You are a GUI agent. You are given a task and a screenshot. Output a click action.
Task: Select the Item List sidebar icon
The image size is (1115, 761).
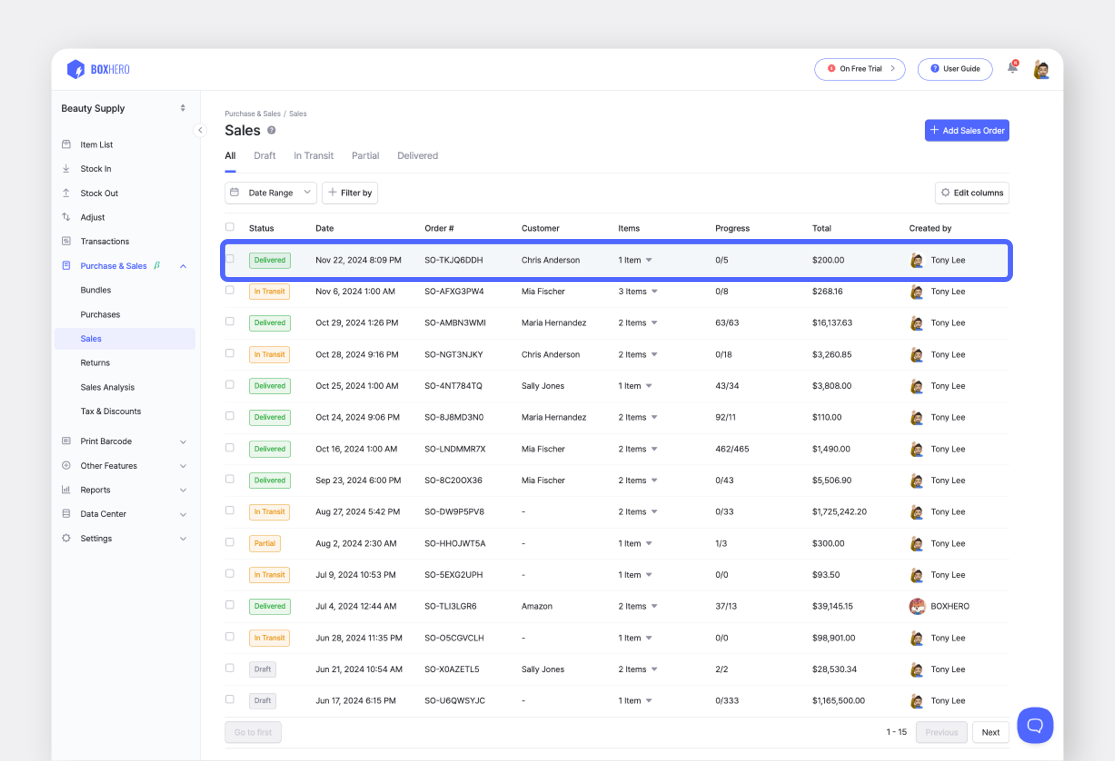(x=65, y=144)
